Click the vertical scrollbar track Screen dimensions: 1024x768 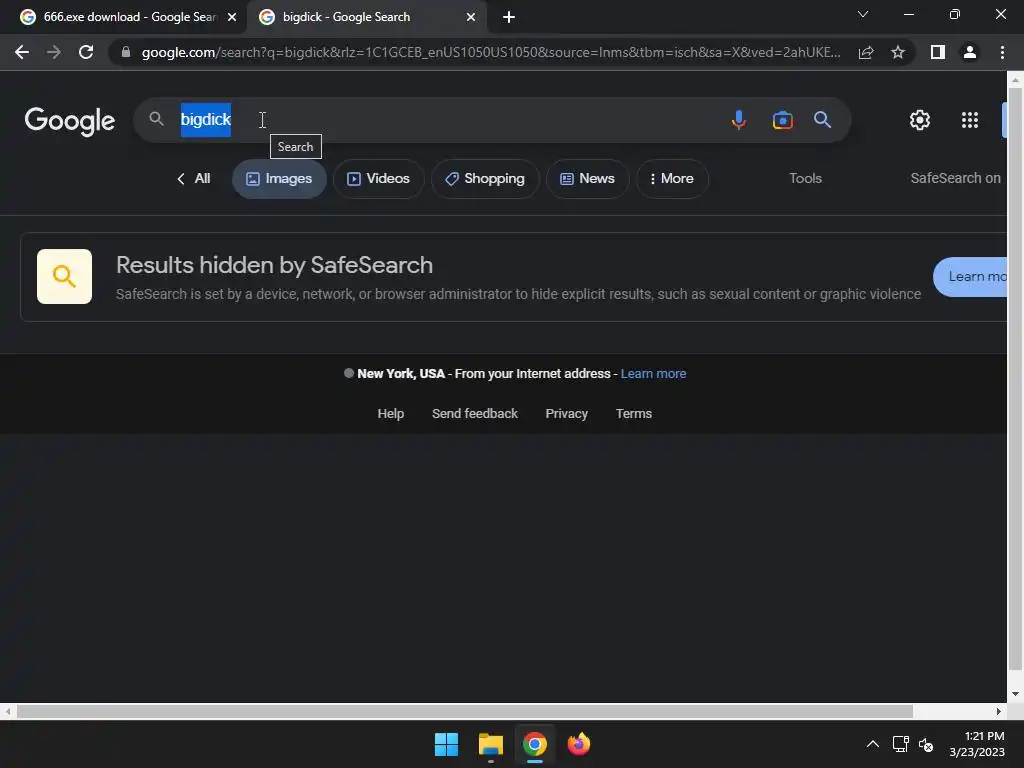(x=1015, y=379)
